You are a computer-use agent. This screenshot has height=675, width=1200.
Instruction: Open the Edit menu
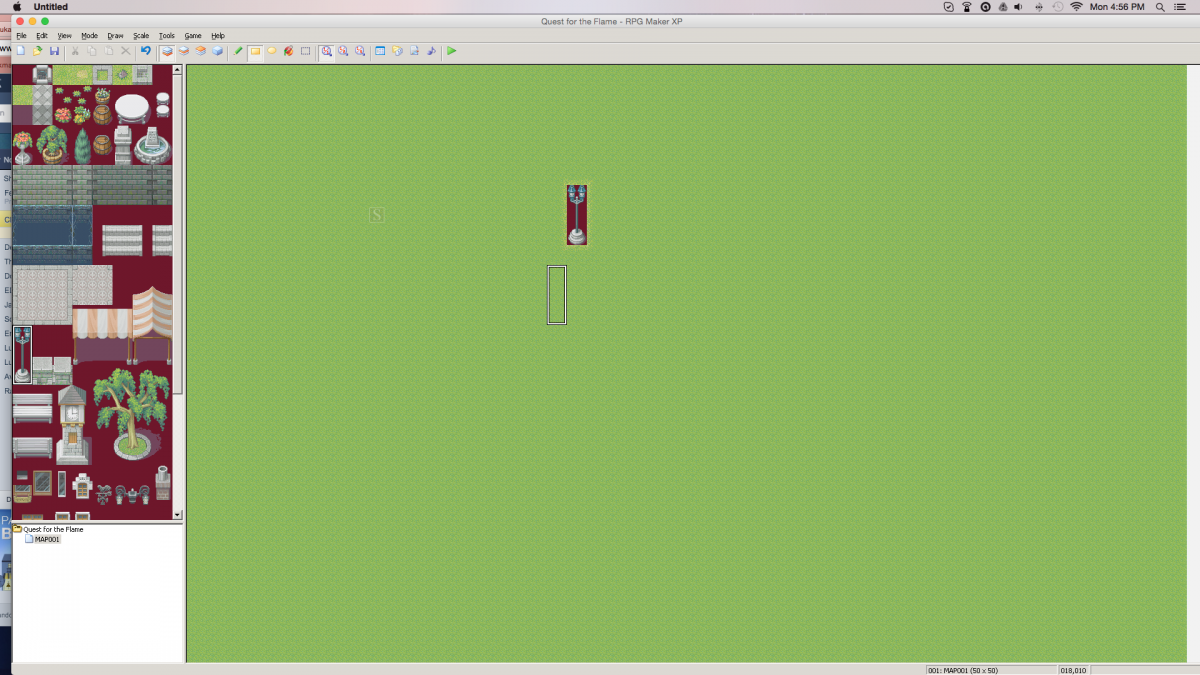click(42, 36)
